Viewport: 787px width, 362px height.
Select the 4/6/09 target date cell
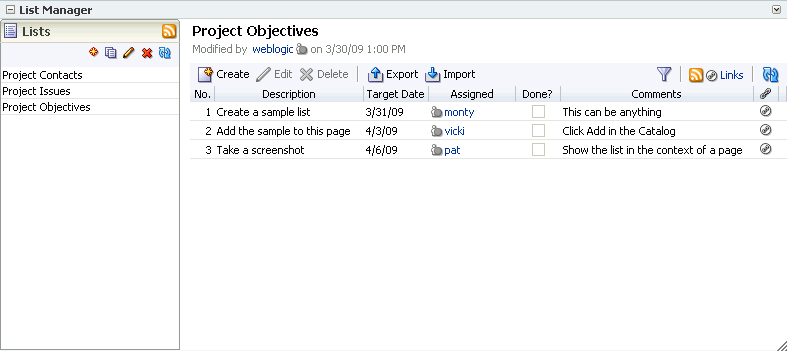(381, 150)
